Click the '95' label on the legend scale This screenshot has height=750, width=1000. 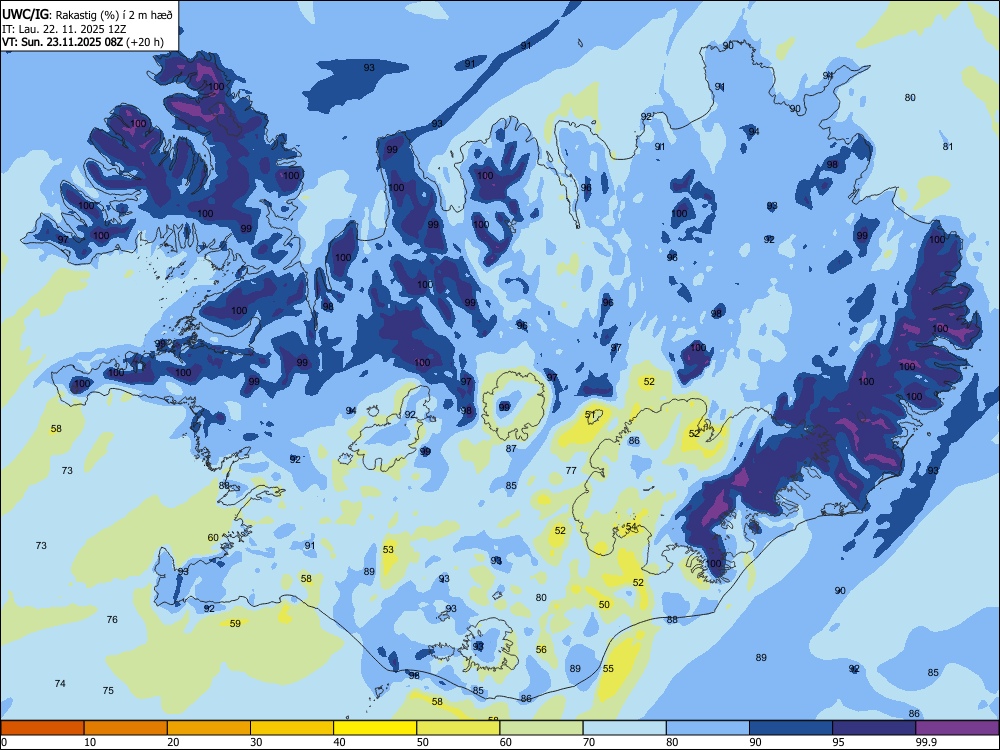pyautogui.click(x=839, y=742)
